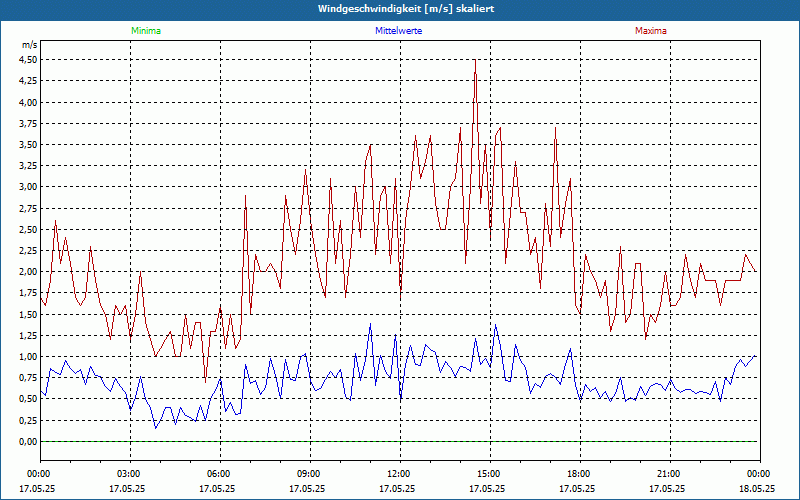Select the 1,50 y-axis tick label
The image size is (800, 500).
(28, 314)
